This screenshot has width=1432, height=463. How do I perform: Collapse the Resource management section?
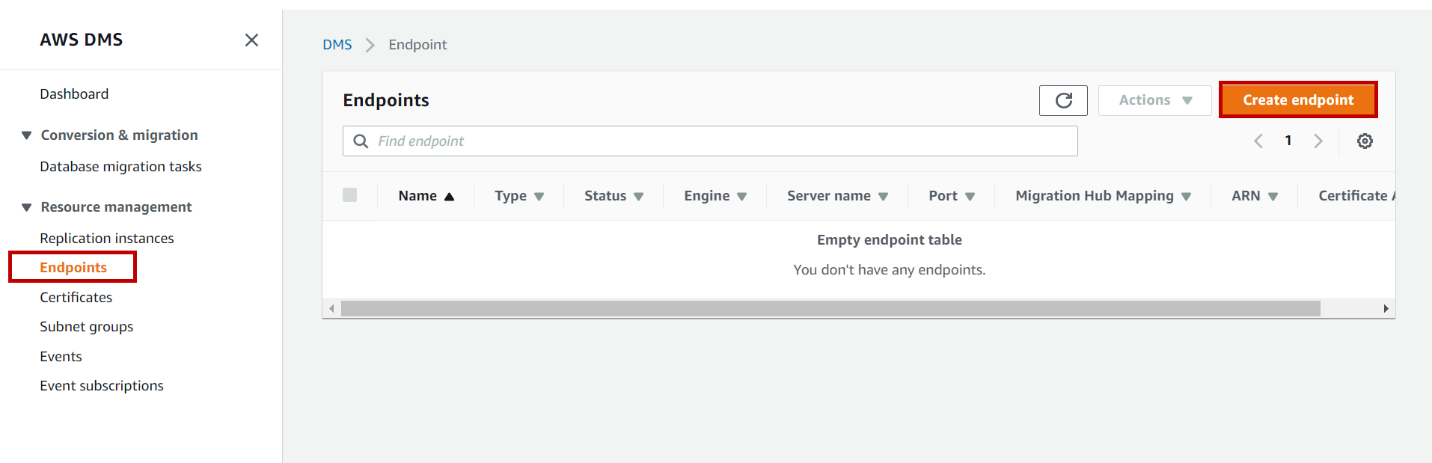26,207
